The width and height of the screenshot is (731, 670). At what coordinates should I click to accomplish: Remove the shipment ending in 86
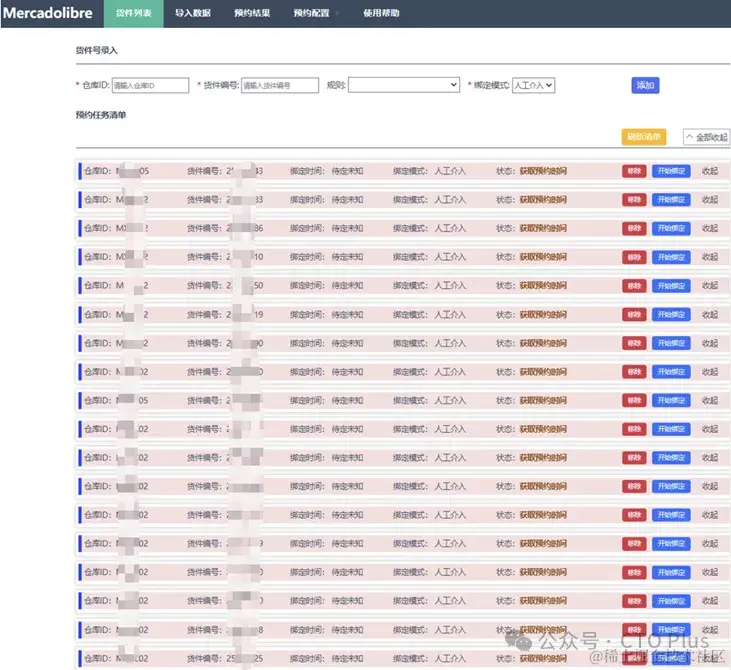click(634, 228)
